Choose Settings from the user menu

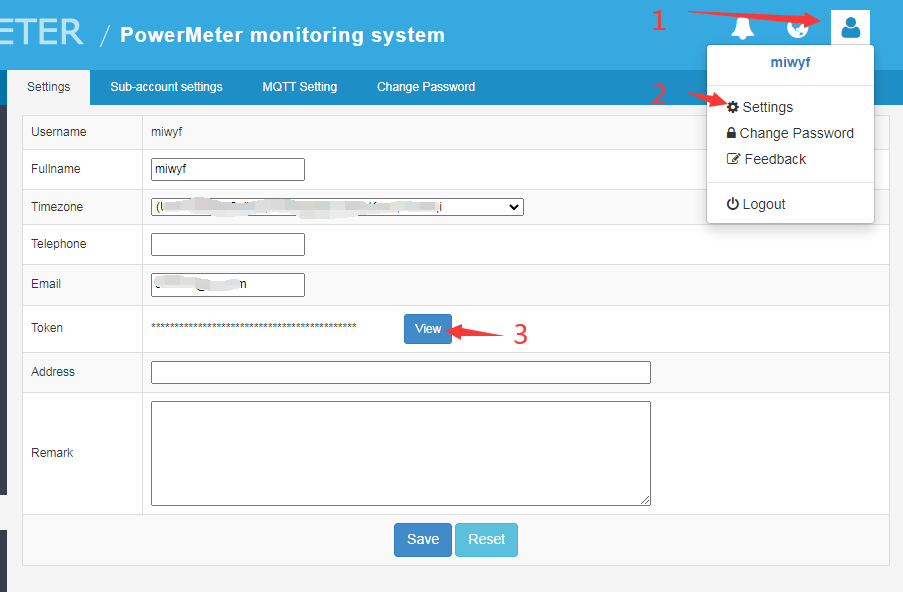(765, 106)
